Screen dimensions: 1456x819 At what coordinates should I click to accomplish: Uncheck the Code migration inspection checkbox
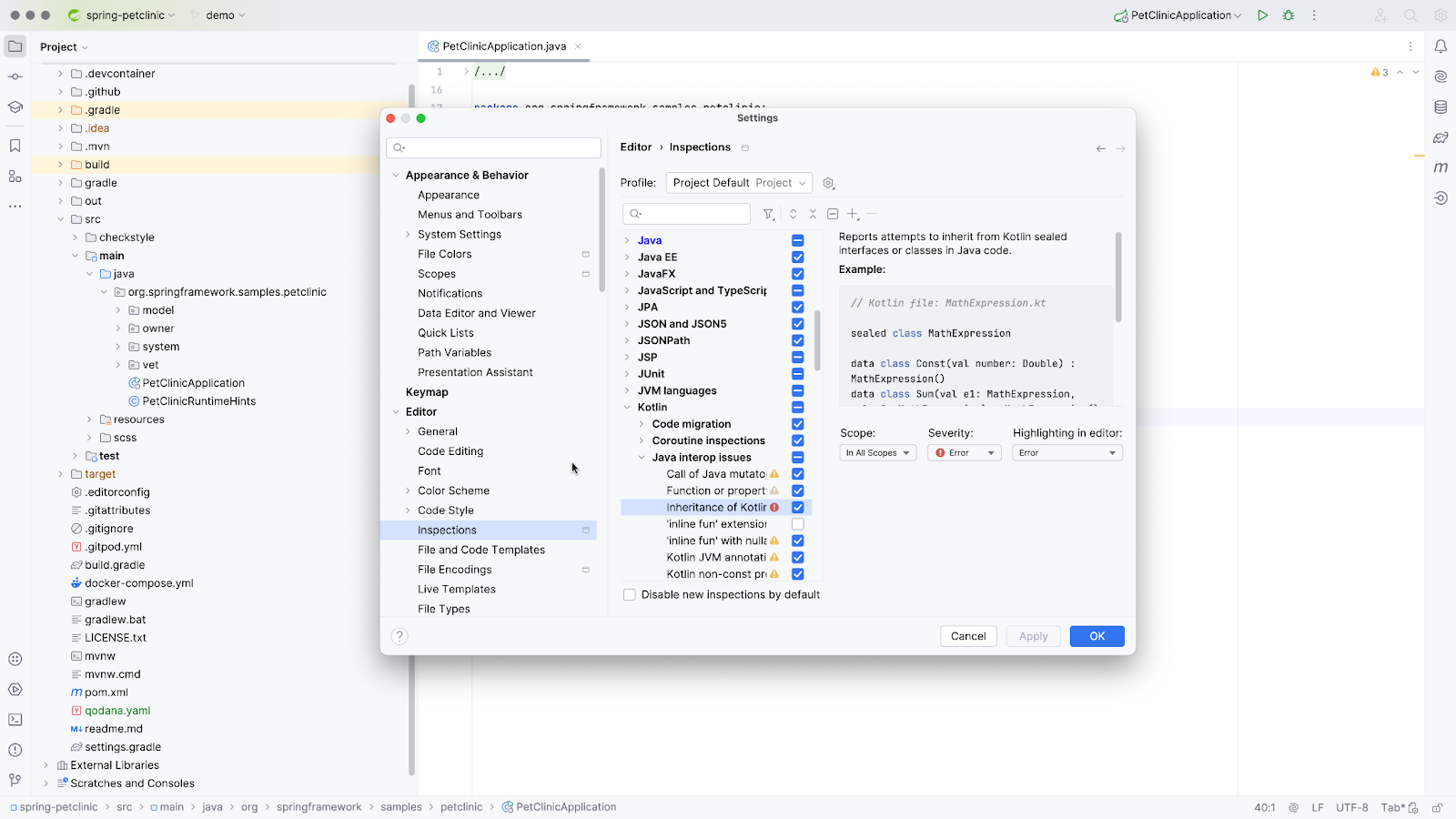coord(798,424)
